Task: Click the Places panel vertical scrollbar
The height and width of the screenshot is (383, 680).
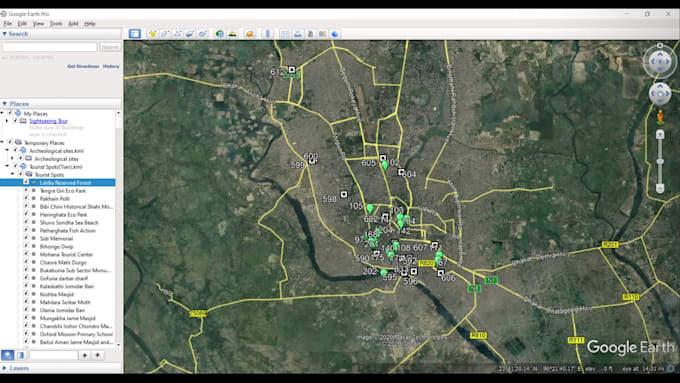Action: coord(118,228)
